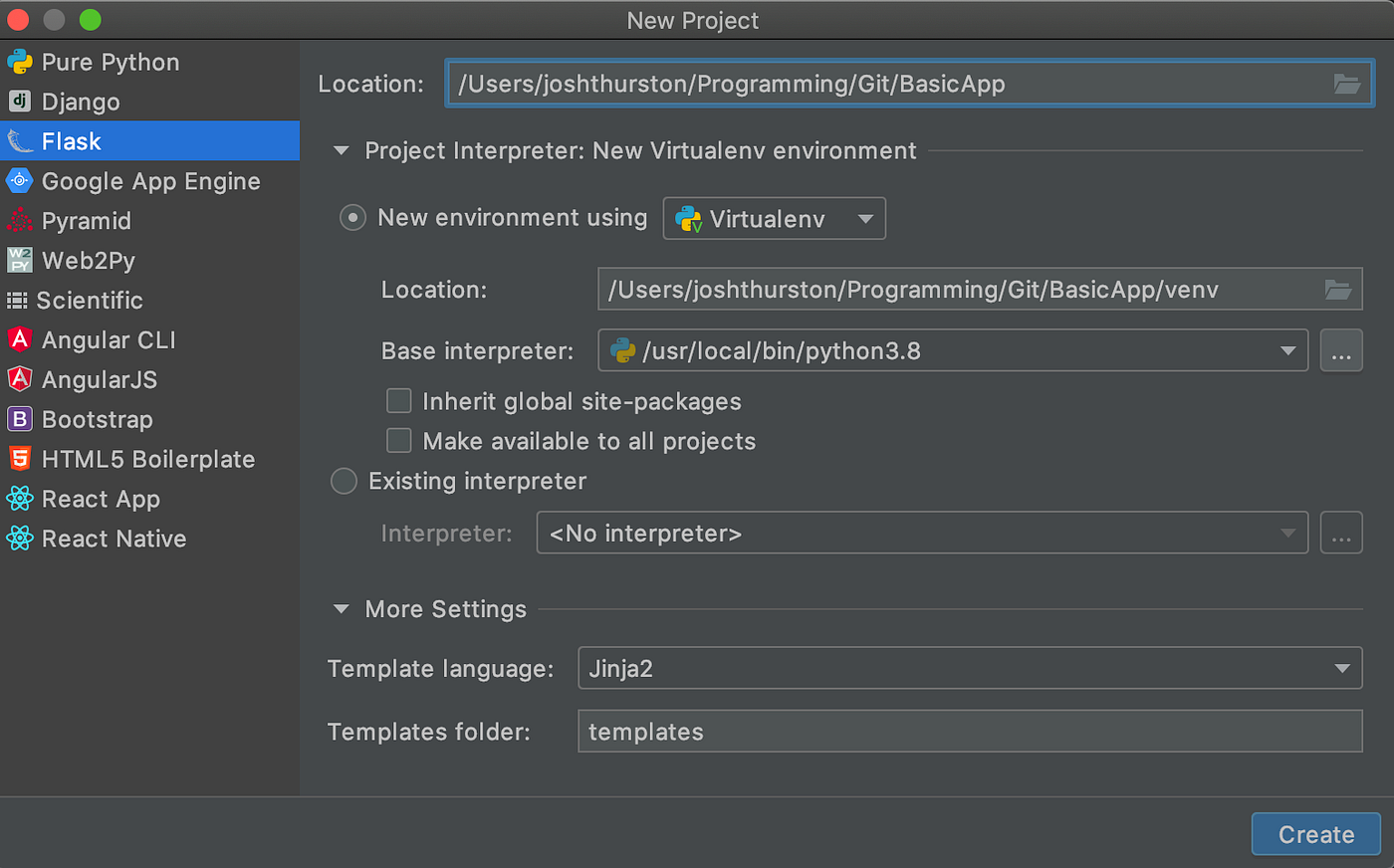1394x868 pixels.
Task: Click the Templates folder text field
Action: [x=969, y=732]
